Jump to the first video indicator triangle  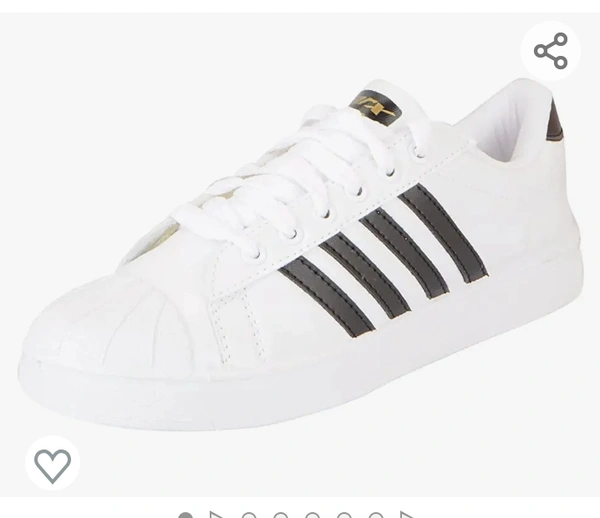pyautogui.click(x=215, y=515)
